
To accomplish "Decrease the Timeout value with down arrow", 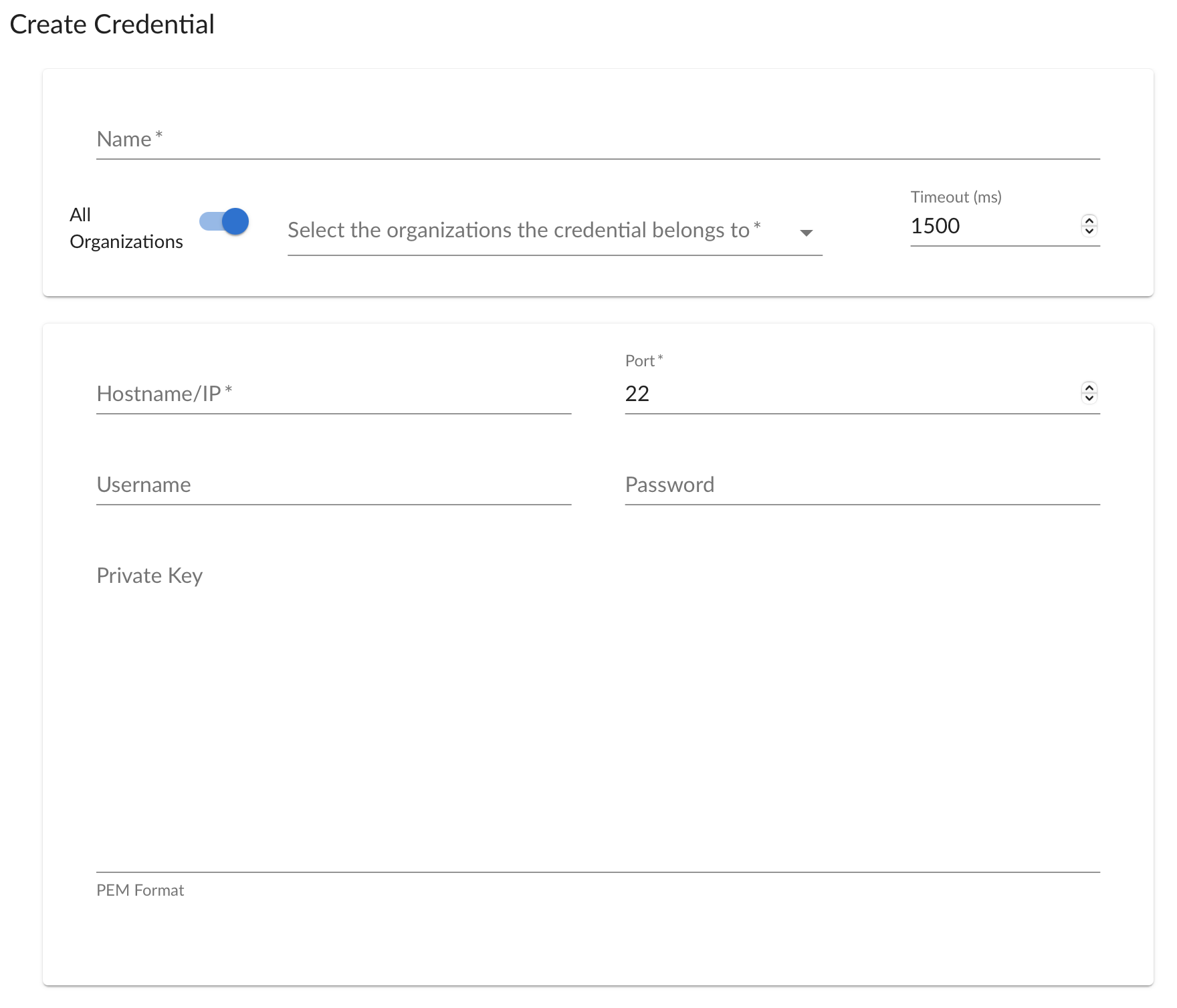I will [1089, 231].
